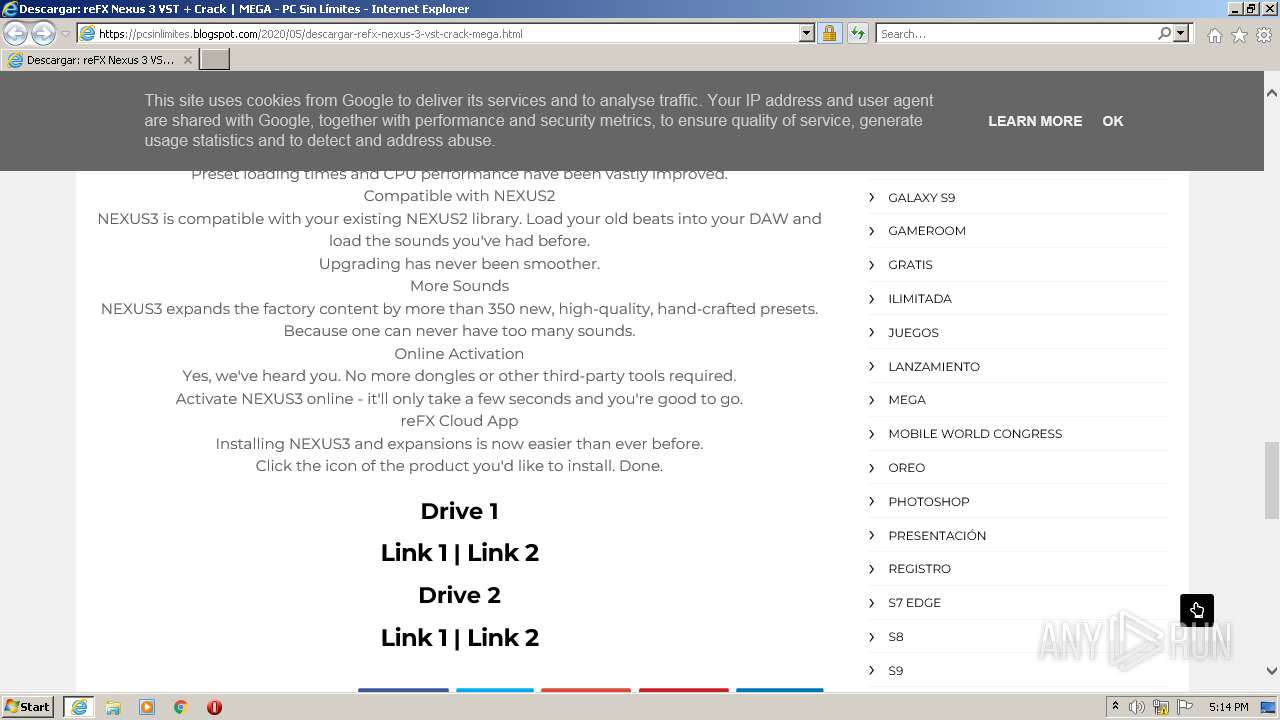Open Link 1 under Drive 2
Image resolution: width=1280 pixels, height=720 pixels.
[x=414, y=638]
